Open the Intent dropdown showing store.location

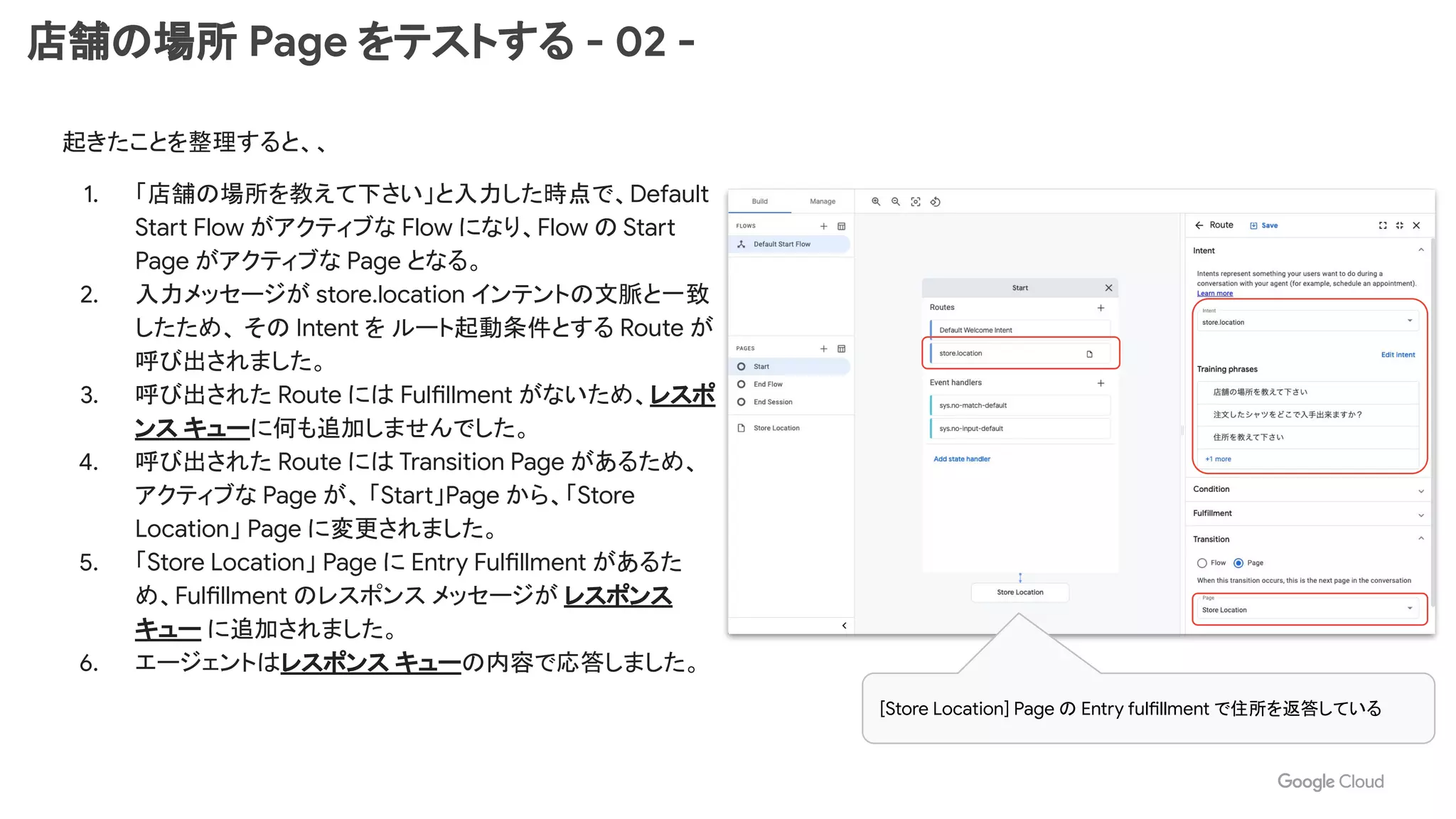pyautogui.click(x=1308, y=321)
